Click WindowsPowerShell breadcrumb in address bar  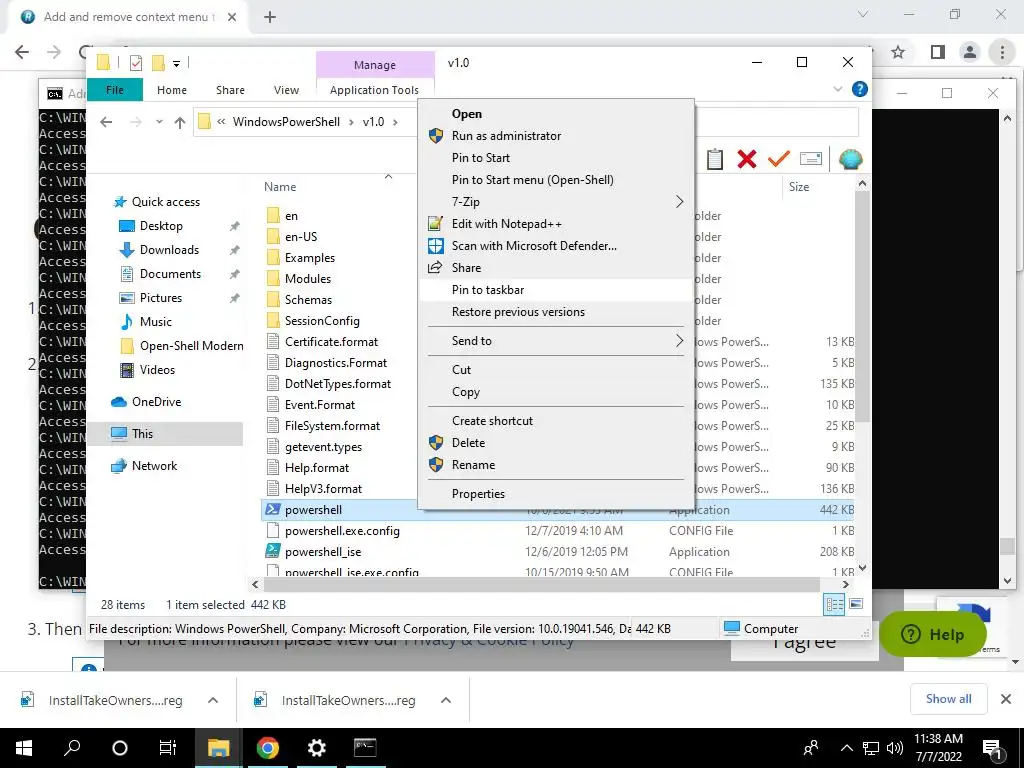(286, 122)
